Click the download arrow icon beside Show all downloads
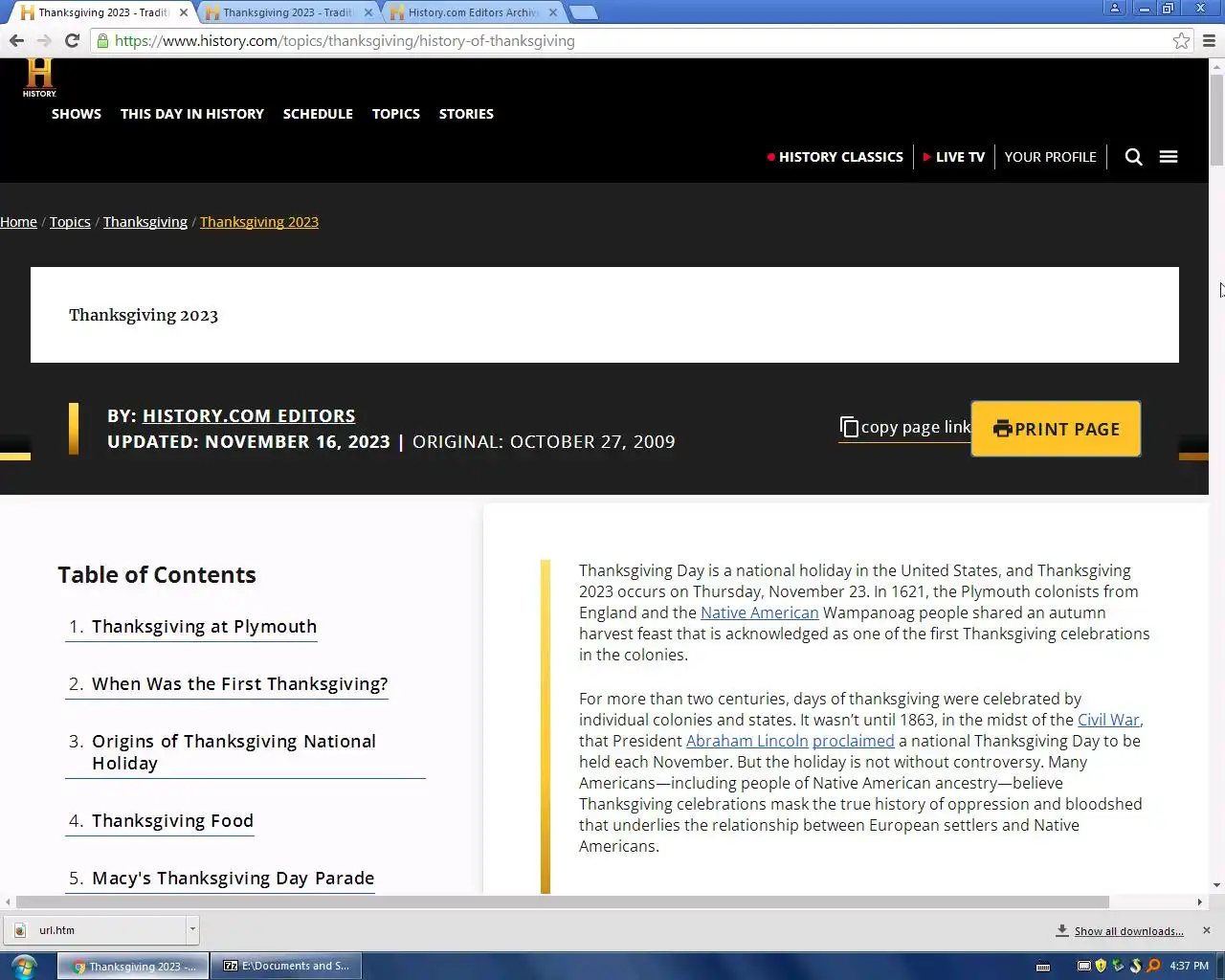This screenshot has height=980, width=1225. point(1061,930)
